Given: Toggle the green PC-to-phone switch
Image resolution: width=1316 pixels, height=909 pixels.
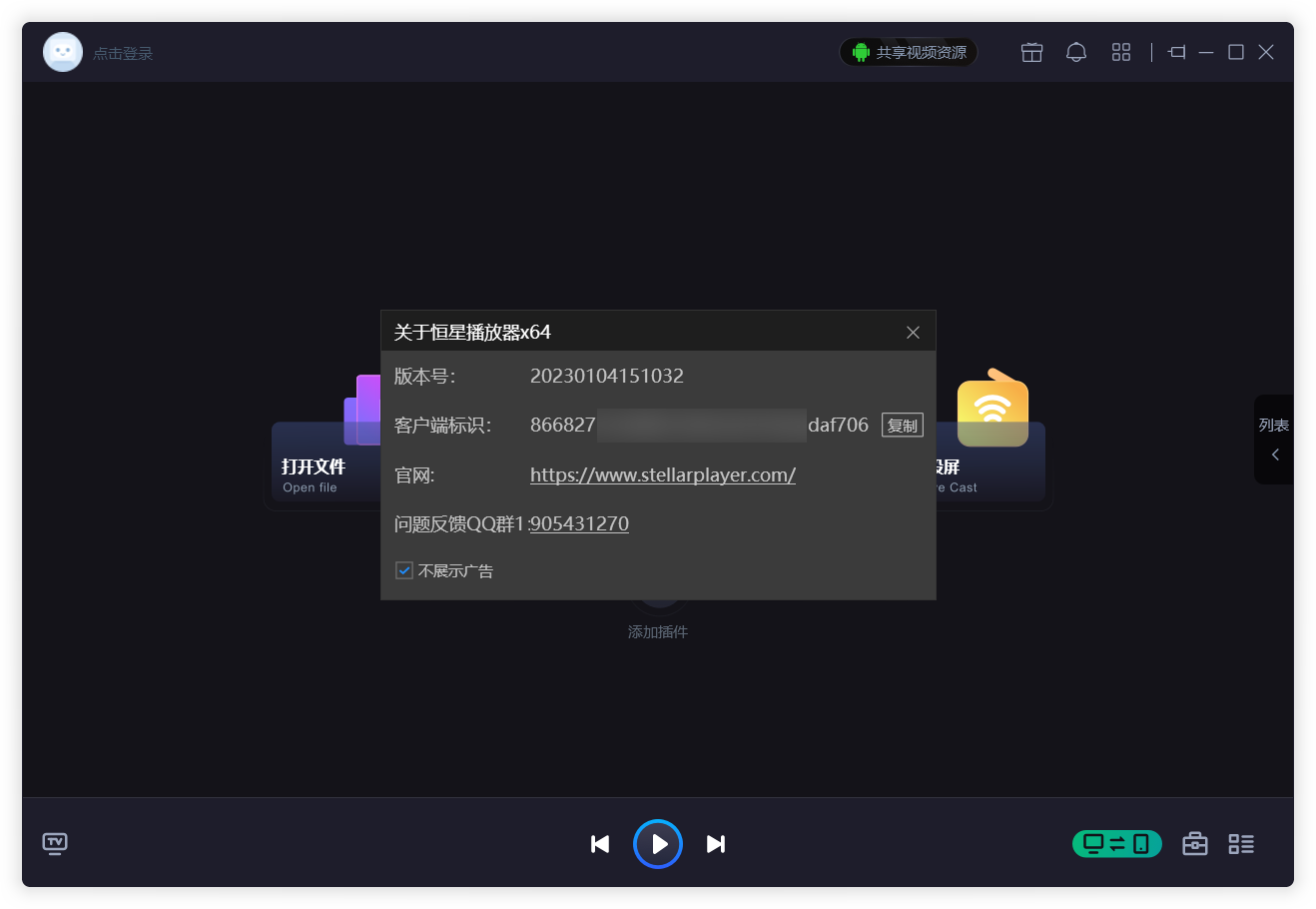Looking at the screenshot, I should [1116, 844].
